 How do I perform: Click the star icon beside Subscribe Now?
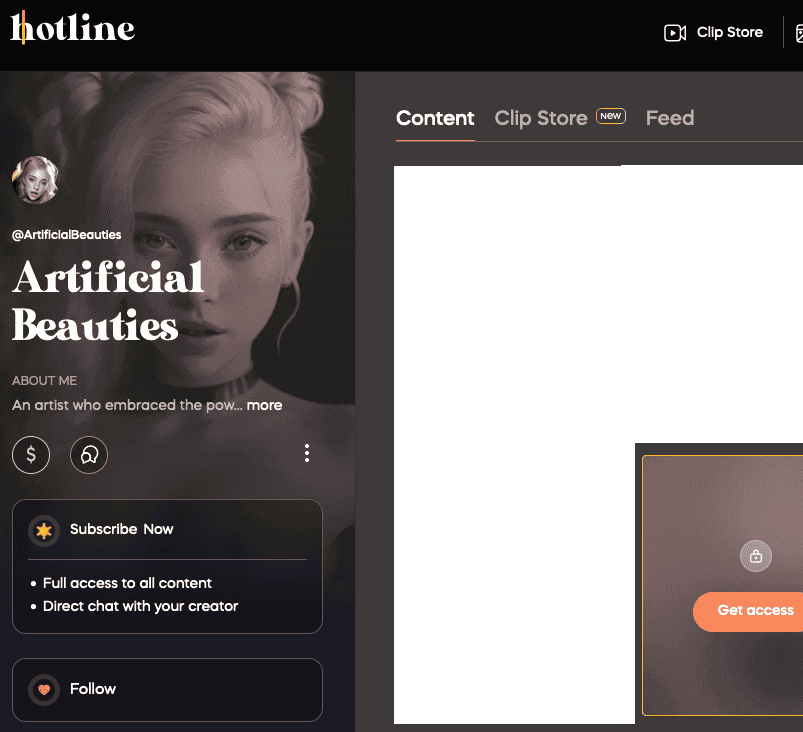coord(44,530)
